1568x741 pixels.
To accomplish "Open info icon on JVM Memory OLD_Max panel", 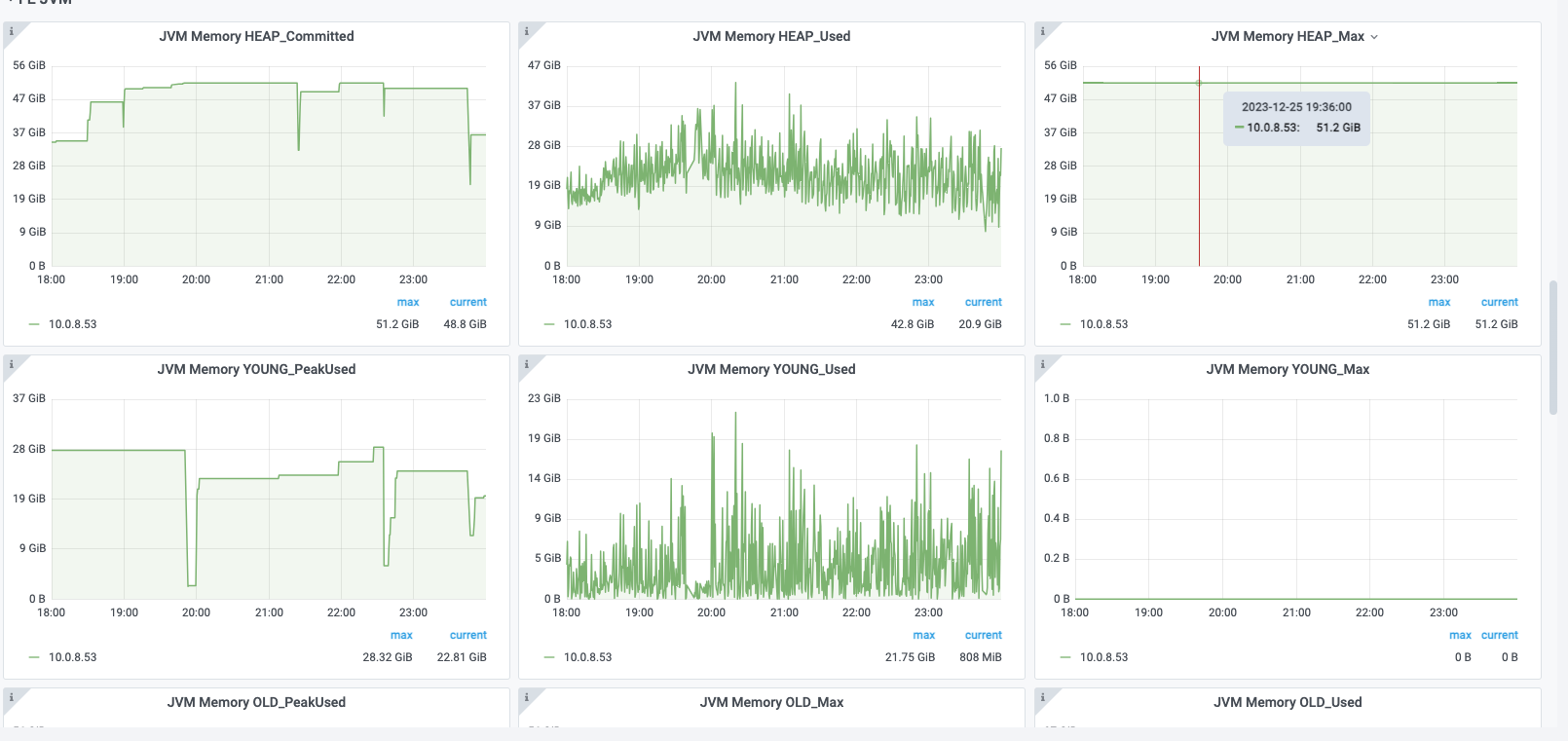I will click(526, 697).
